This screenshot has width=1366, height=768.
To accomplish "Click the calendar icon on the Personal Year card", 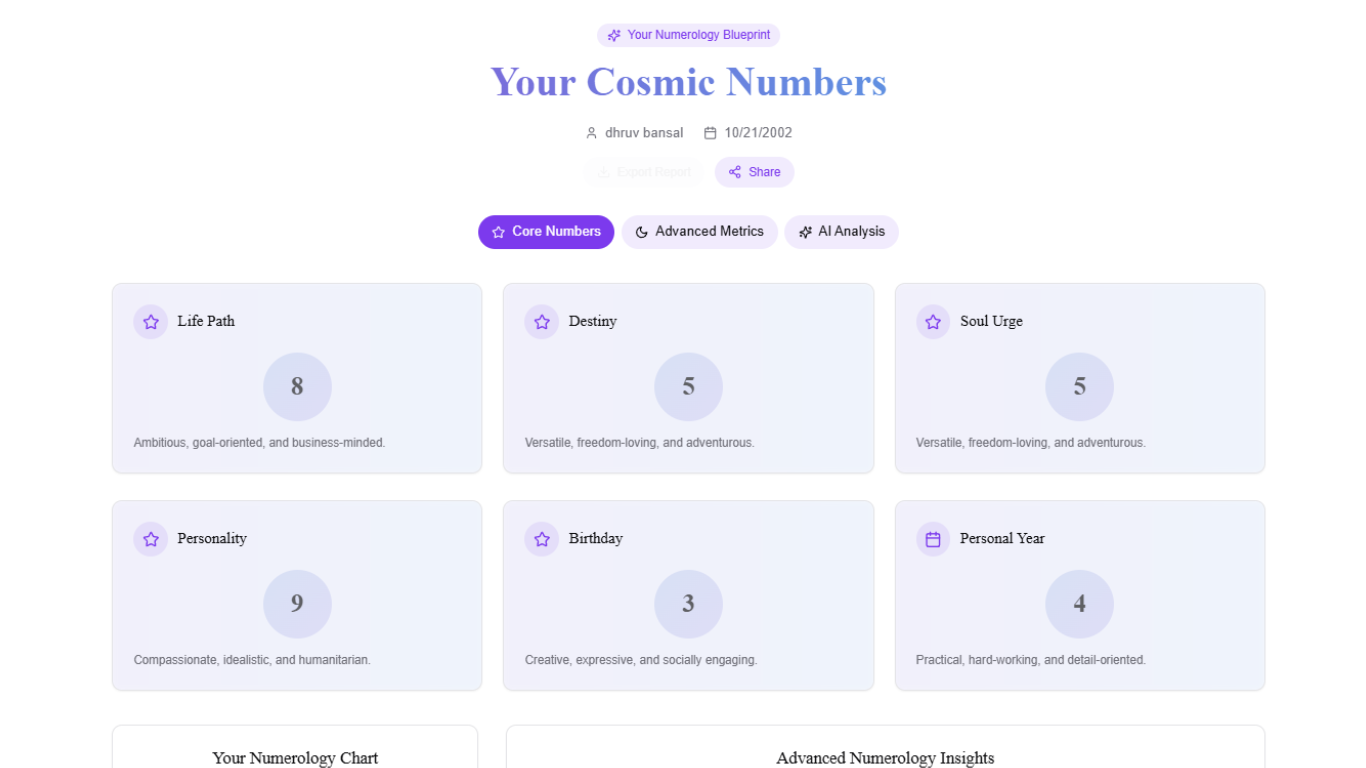I will pyautogui.click(x=933, y=539).
